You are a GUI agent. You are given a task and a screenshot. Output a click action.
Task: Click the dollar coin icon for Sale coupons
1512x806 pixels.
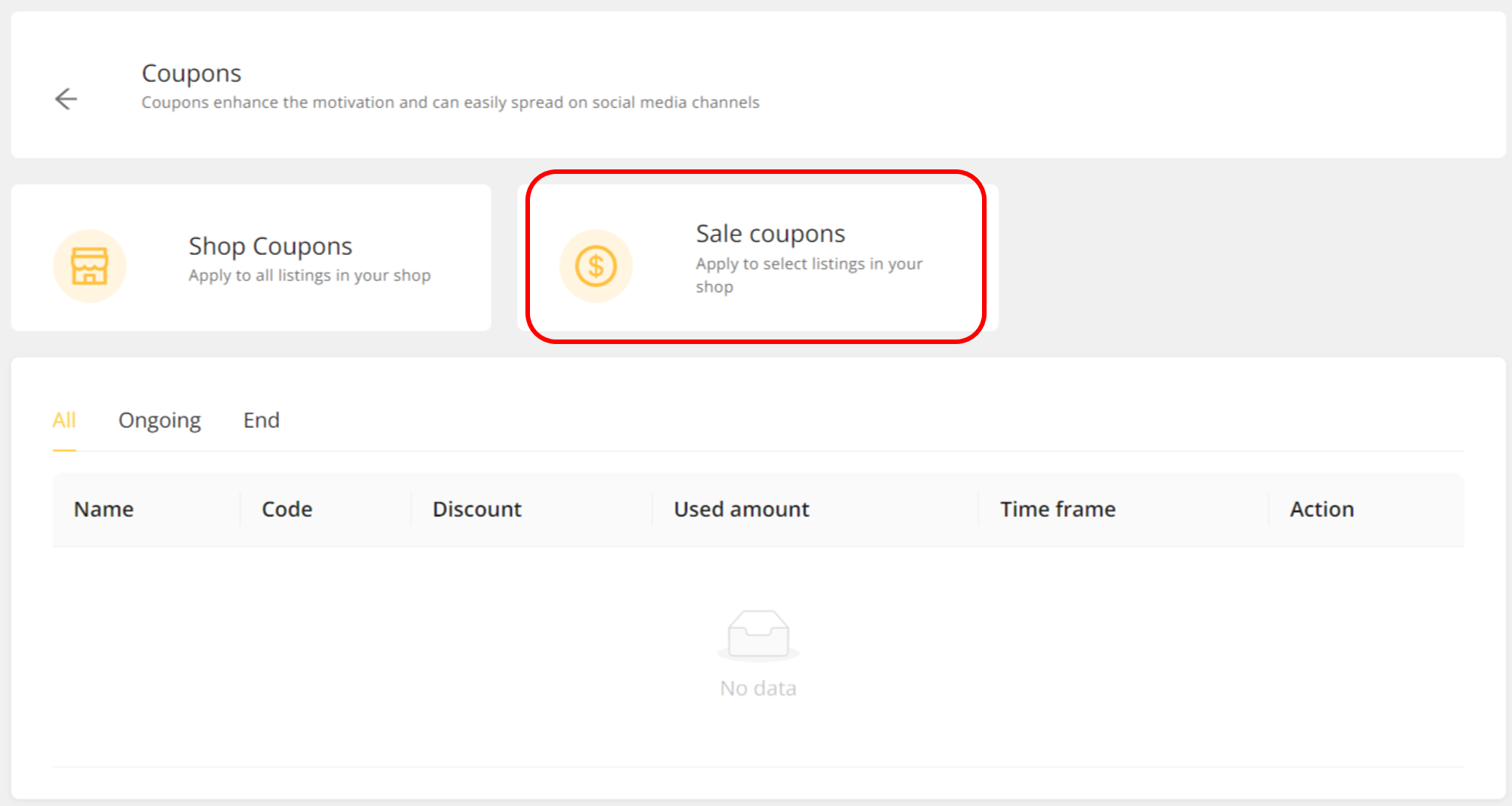tap(596, 266)
